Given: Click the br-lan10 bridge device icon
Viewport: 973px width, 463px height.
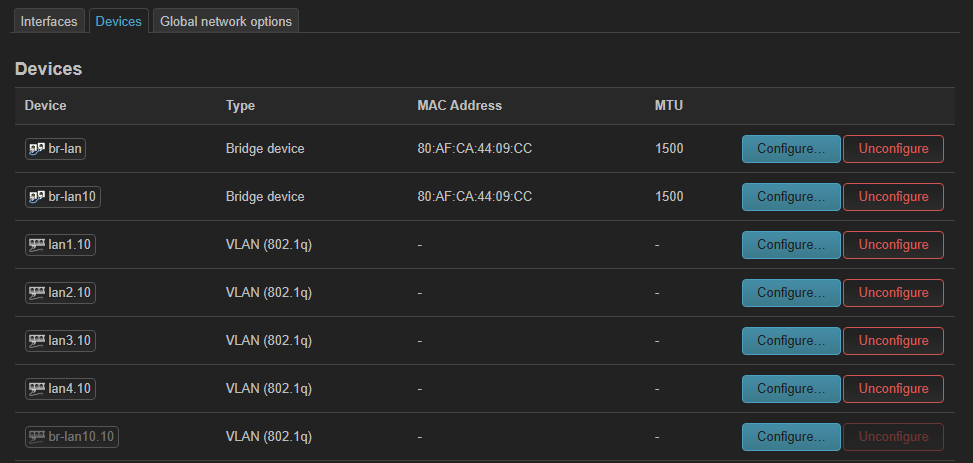Looking at the screenshot, I should click(37, 197).
